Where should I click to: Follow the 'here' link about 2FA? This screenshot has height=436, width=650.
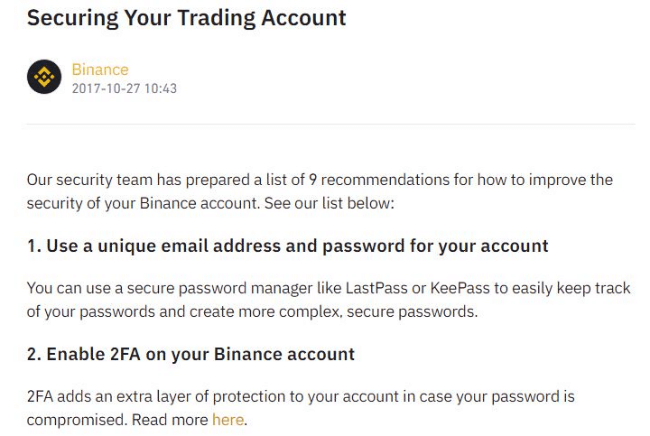(x=228, y=419)
